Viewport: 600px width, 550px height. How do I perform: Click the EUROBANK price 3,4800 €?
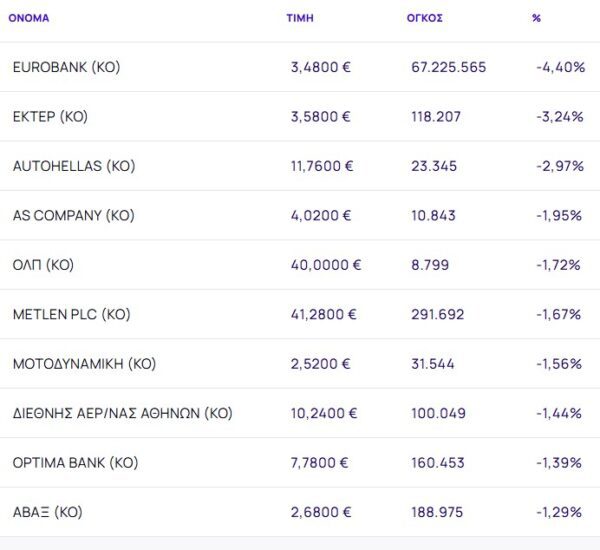pos(320,67)
